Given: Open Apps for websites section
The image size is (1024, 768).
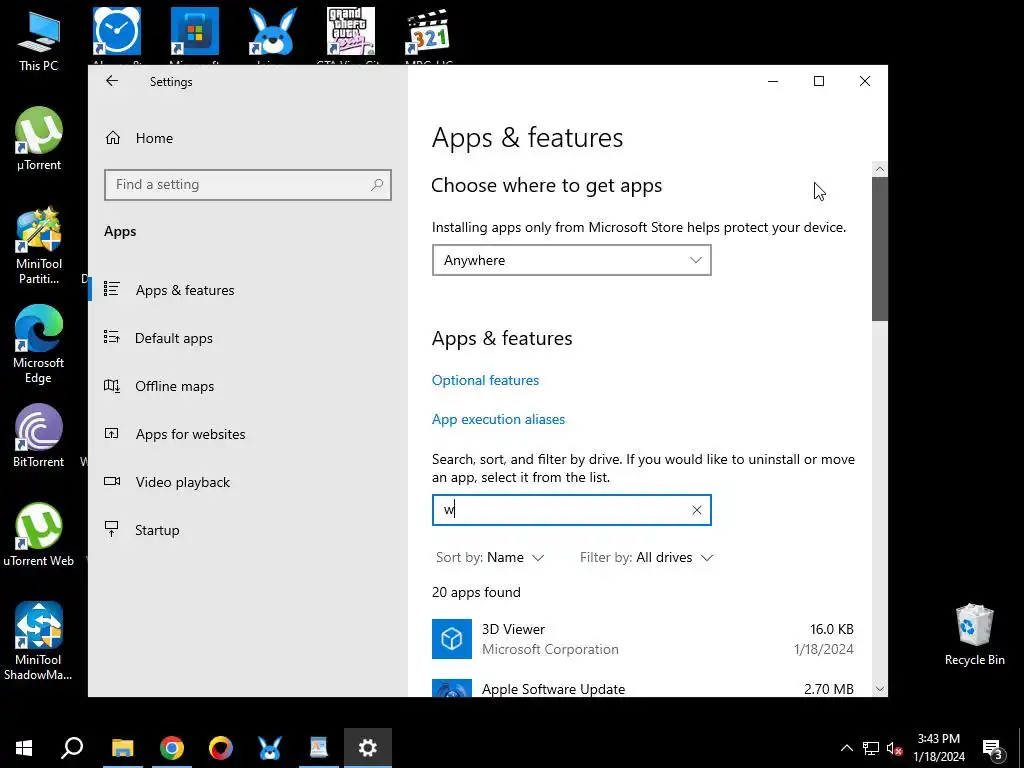Looking at the screenshot, I should (x=190, y=434).
